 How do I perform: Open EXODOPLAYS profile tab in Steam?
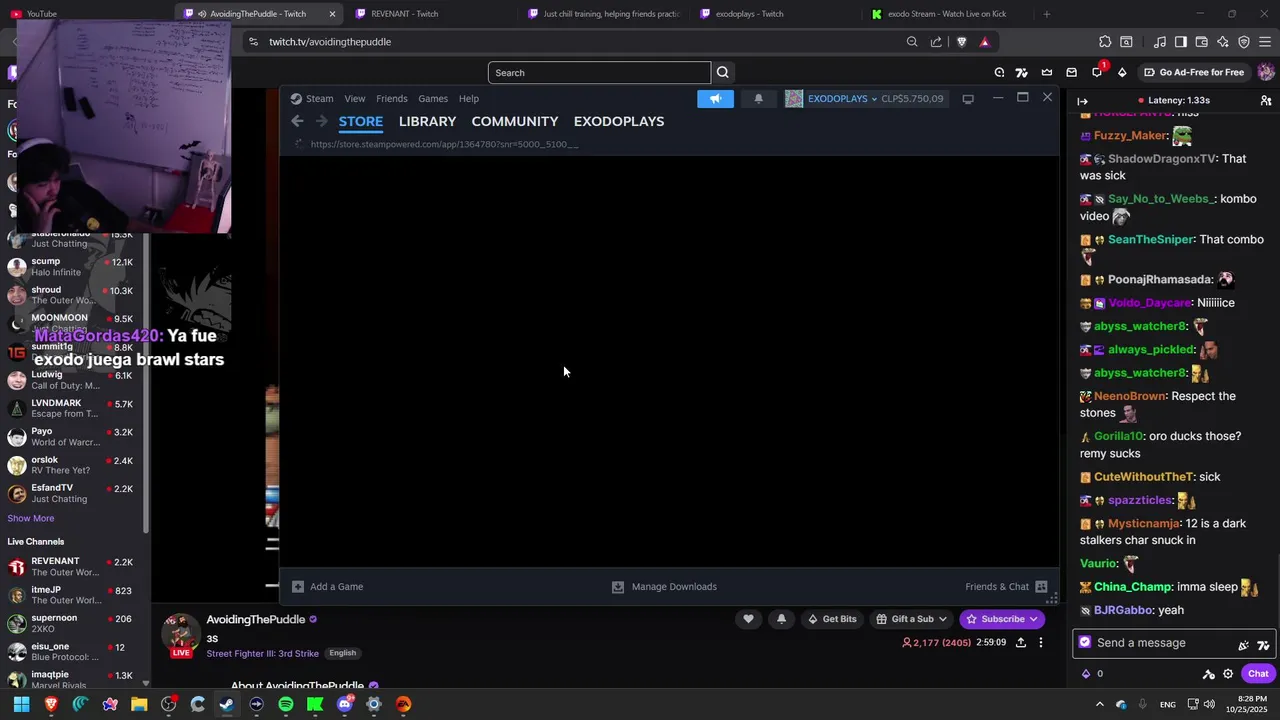619,121
